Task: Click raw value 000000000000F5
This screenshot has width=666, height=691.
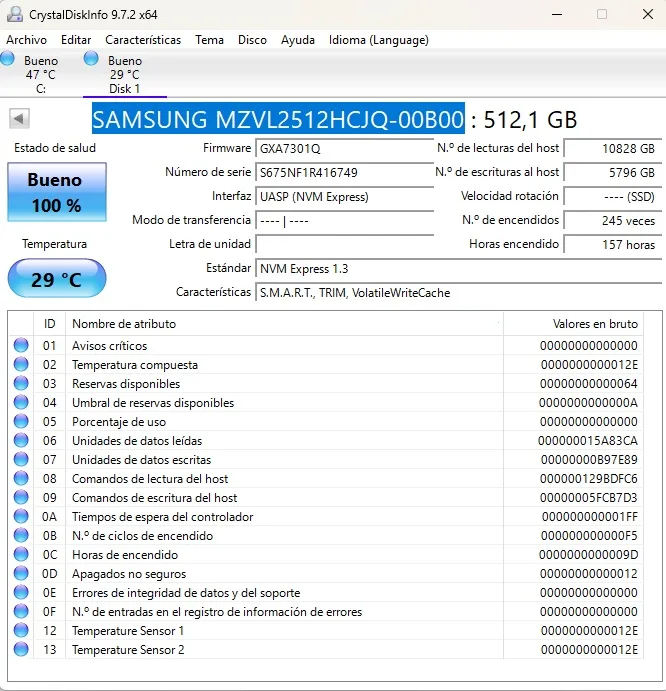Action: [589, 535]
